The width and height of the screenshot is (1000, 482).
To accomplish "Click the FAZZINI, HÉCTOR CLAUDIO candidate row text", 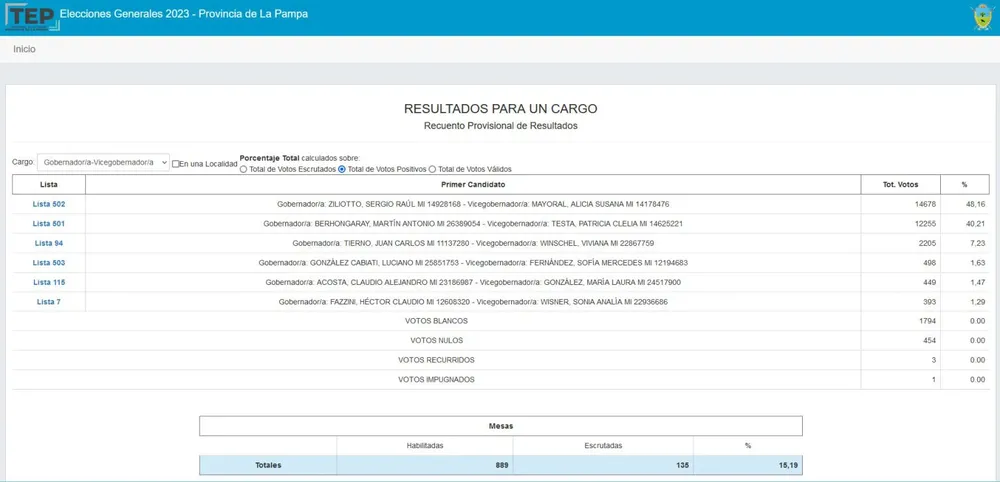I will pos(473,302).
